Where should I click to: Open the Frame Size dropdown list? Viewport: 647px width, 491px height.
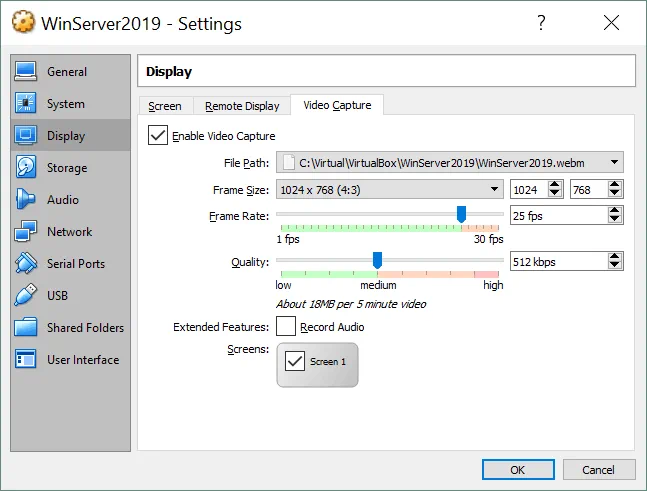point(495,189)
